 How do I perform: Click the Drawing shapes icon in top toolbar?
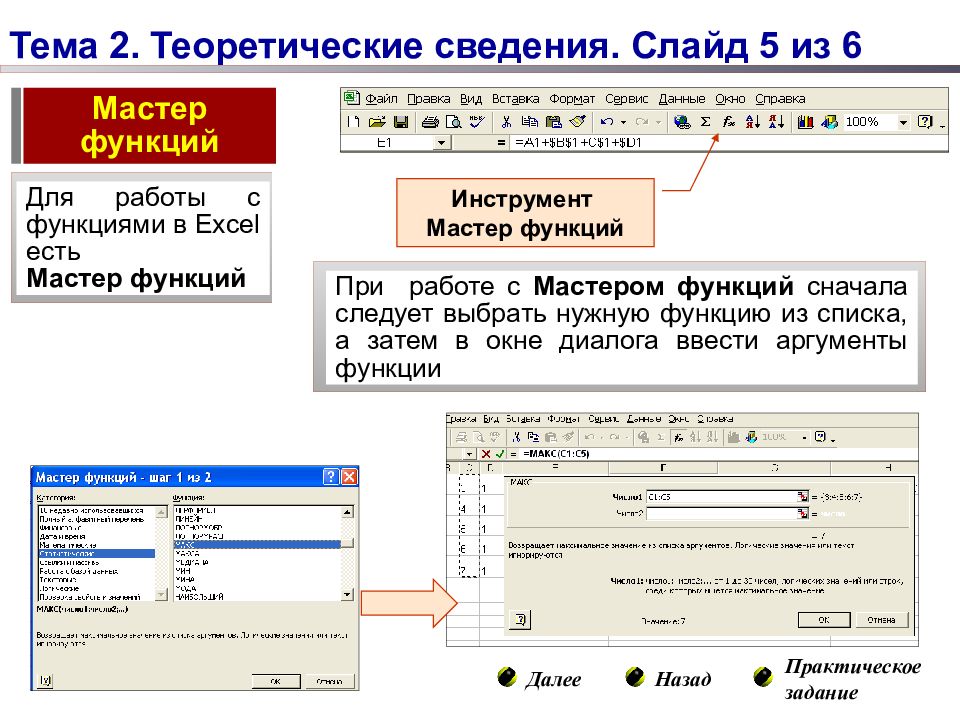pyautogui.click(x=830, y=122)
